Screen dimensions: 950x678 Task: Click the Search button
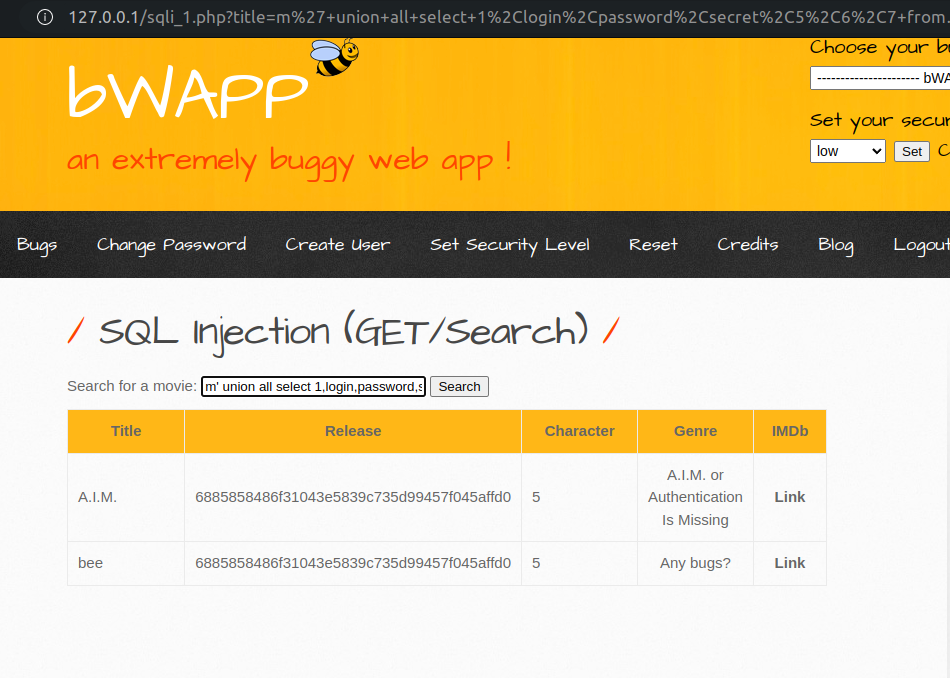(459, 387)
